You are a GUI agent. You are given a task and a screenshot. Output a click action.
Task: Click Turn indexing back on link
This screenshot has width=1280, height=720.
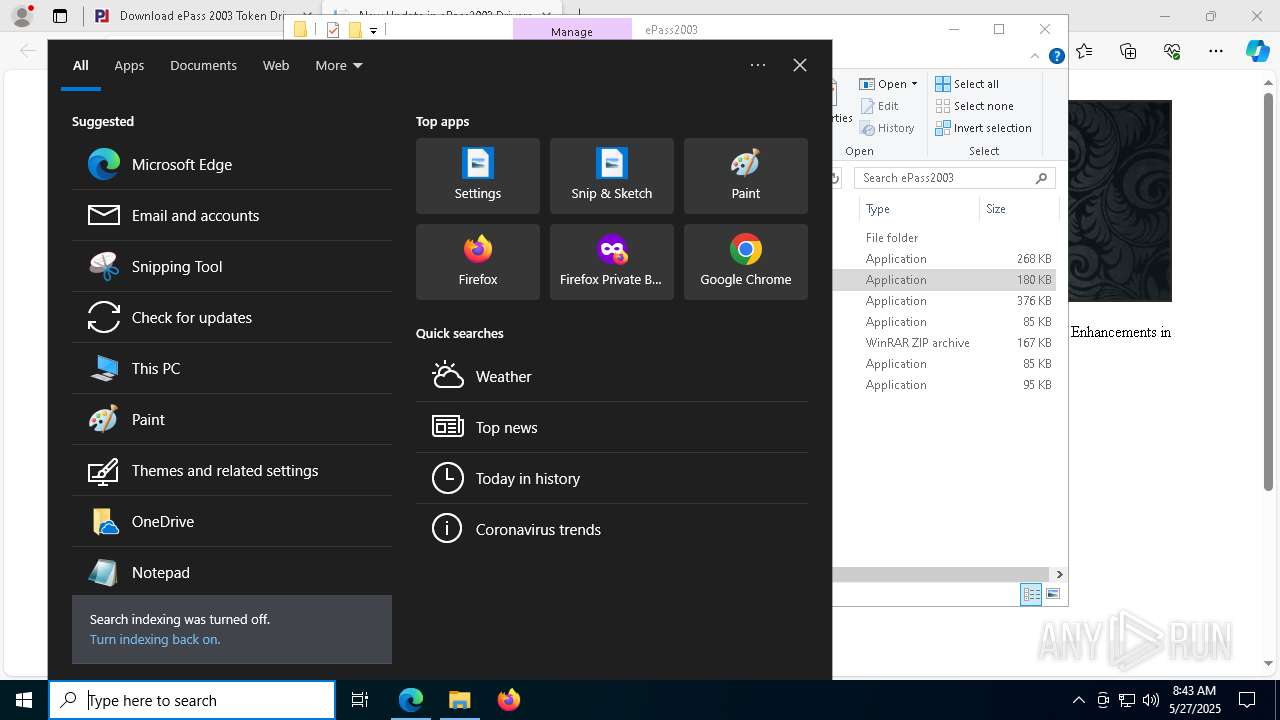pyautogui.click(x=155, y=639)
